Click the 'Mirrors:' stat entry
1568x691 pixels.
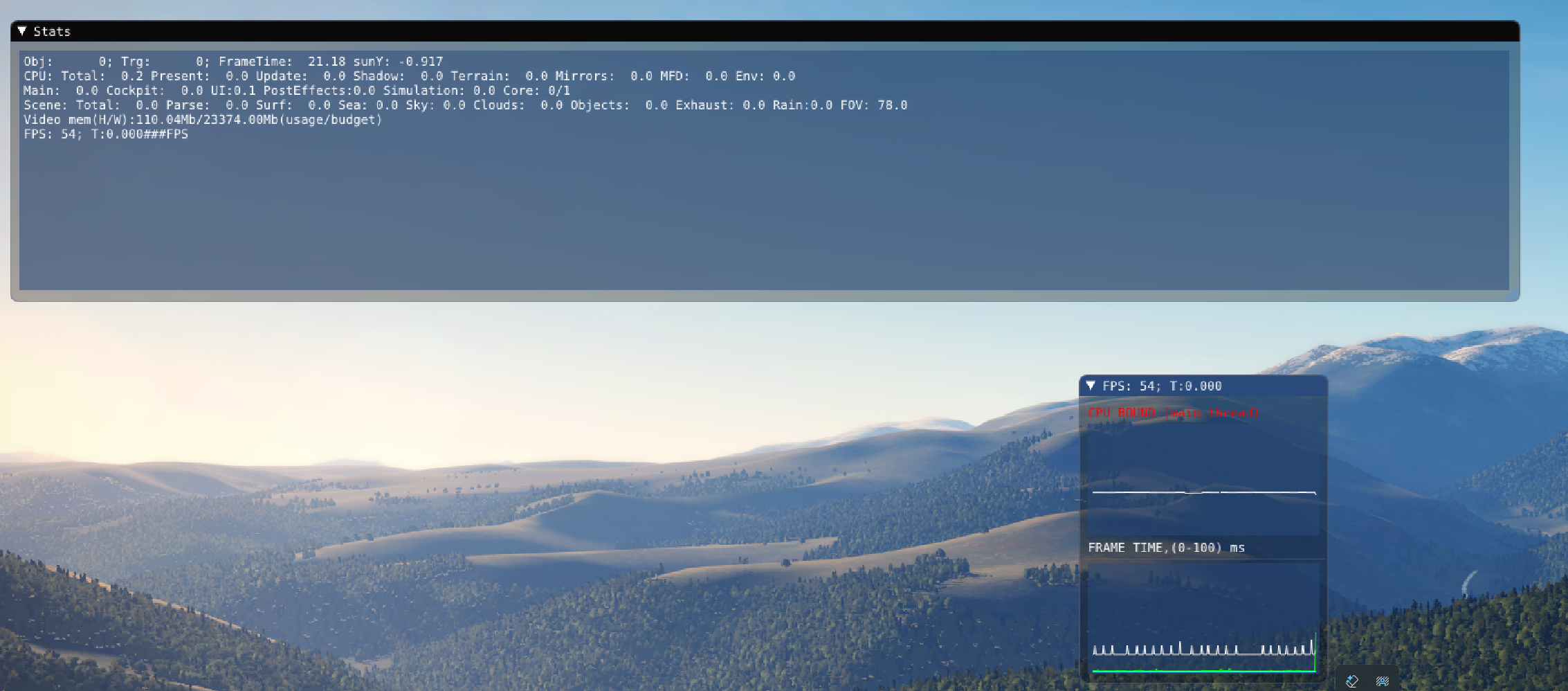coord(605,76)
